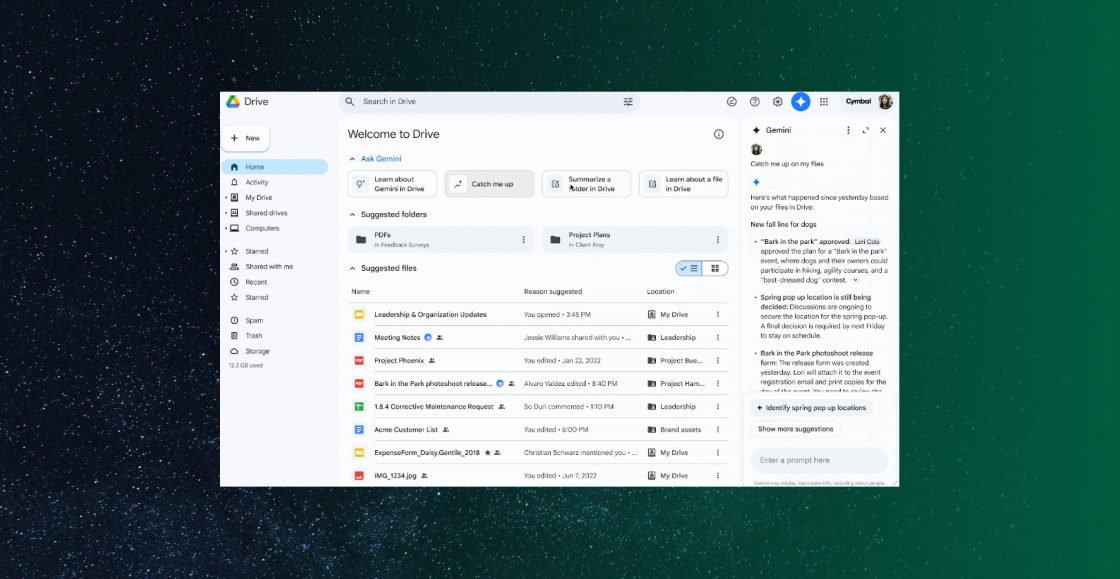The image size is (1120, 579).
Task: Click the Location column header
Action: [x=661, y=291]
